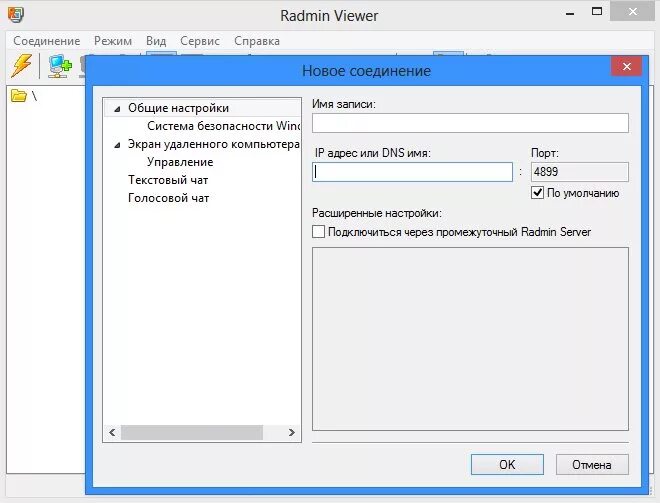Select Голосовой чат in the settings tree

(x=168, y=198)
